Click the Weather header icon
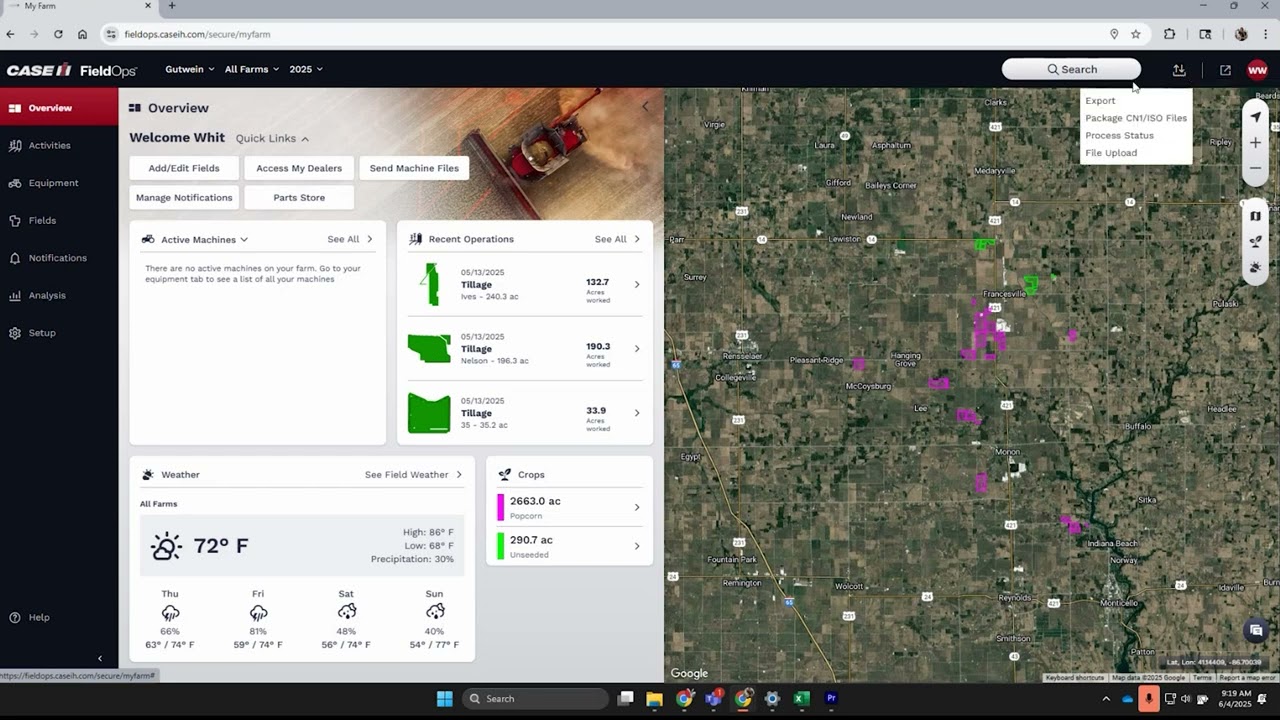Screen dimensions: 1280x720 pos(148,475)
